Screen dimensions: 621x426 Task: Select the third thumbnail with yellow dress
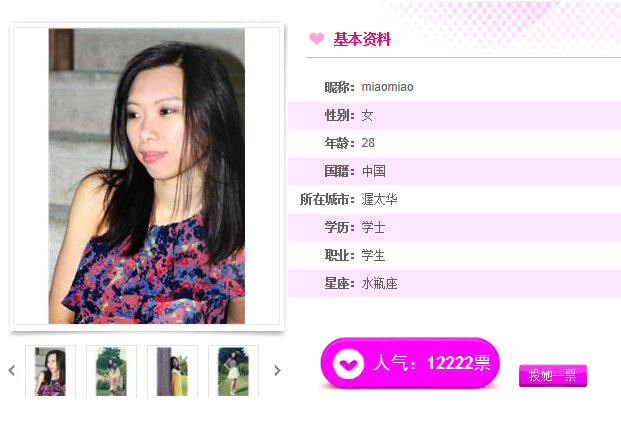(172, 371)
